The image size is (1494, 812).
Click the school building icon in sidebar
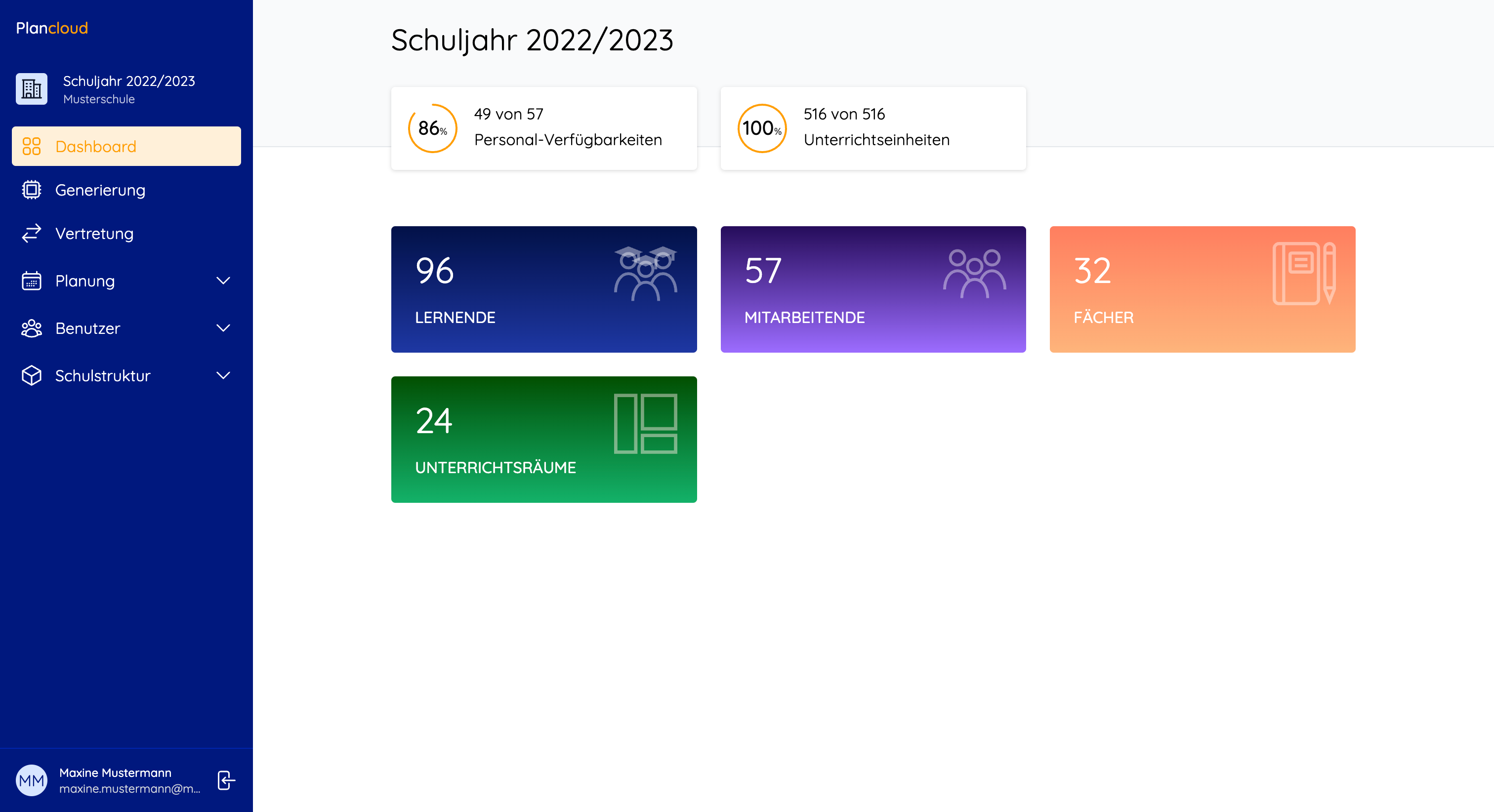click(31, 89)
